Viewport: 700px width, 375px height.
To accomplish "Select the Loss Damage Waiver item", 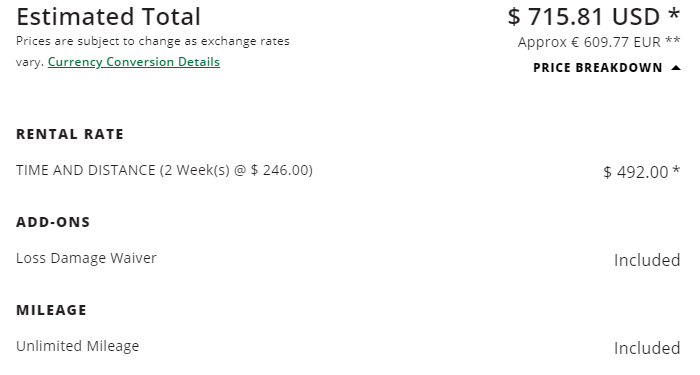I will click(86, 258).
